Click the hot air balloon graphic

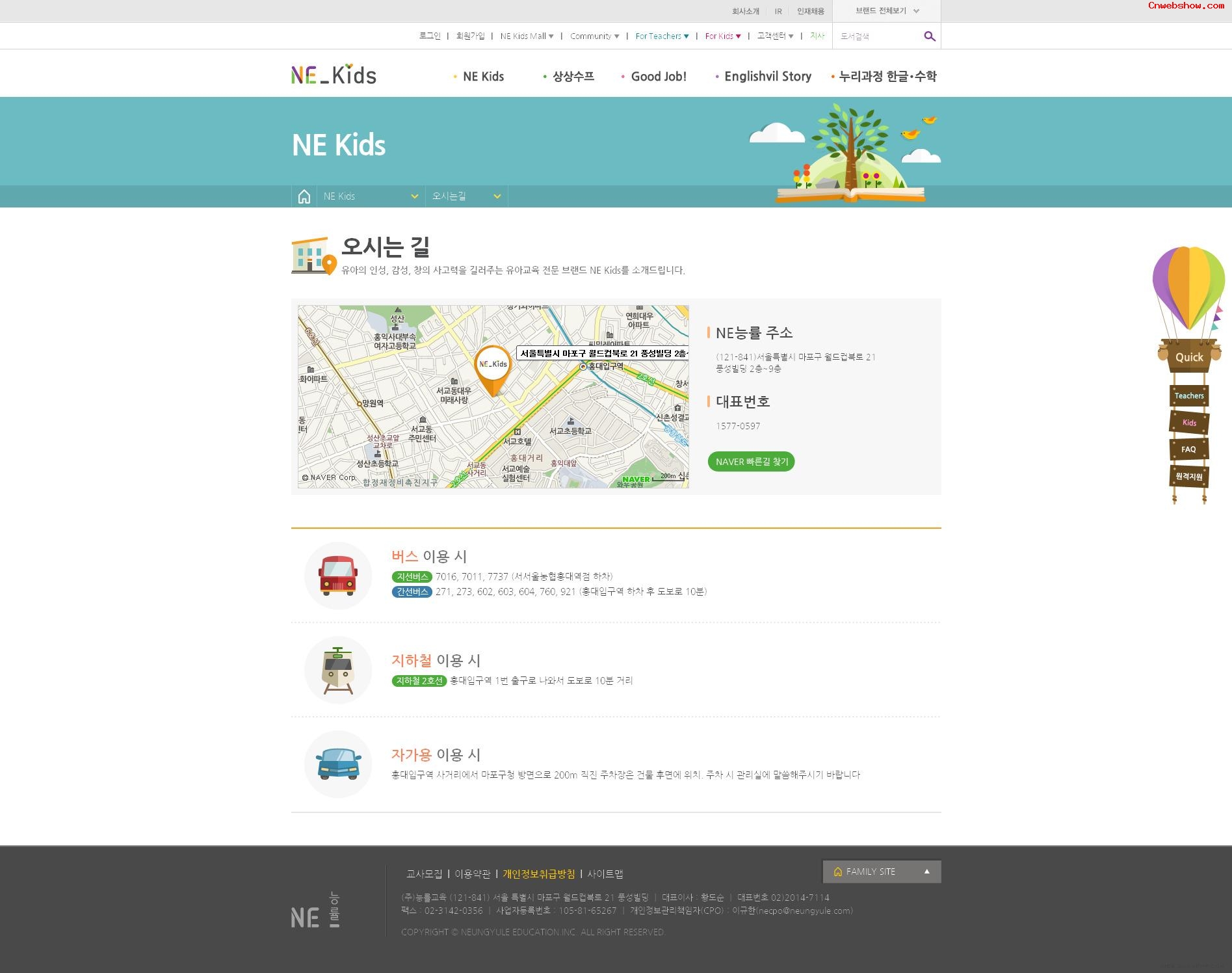click(x=1189, y=289)
